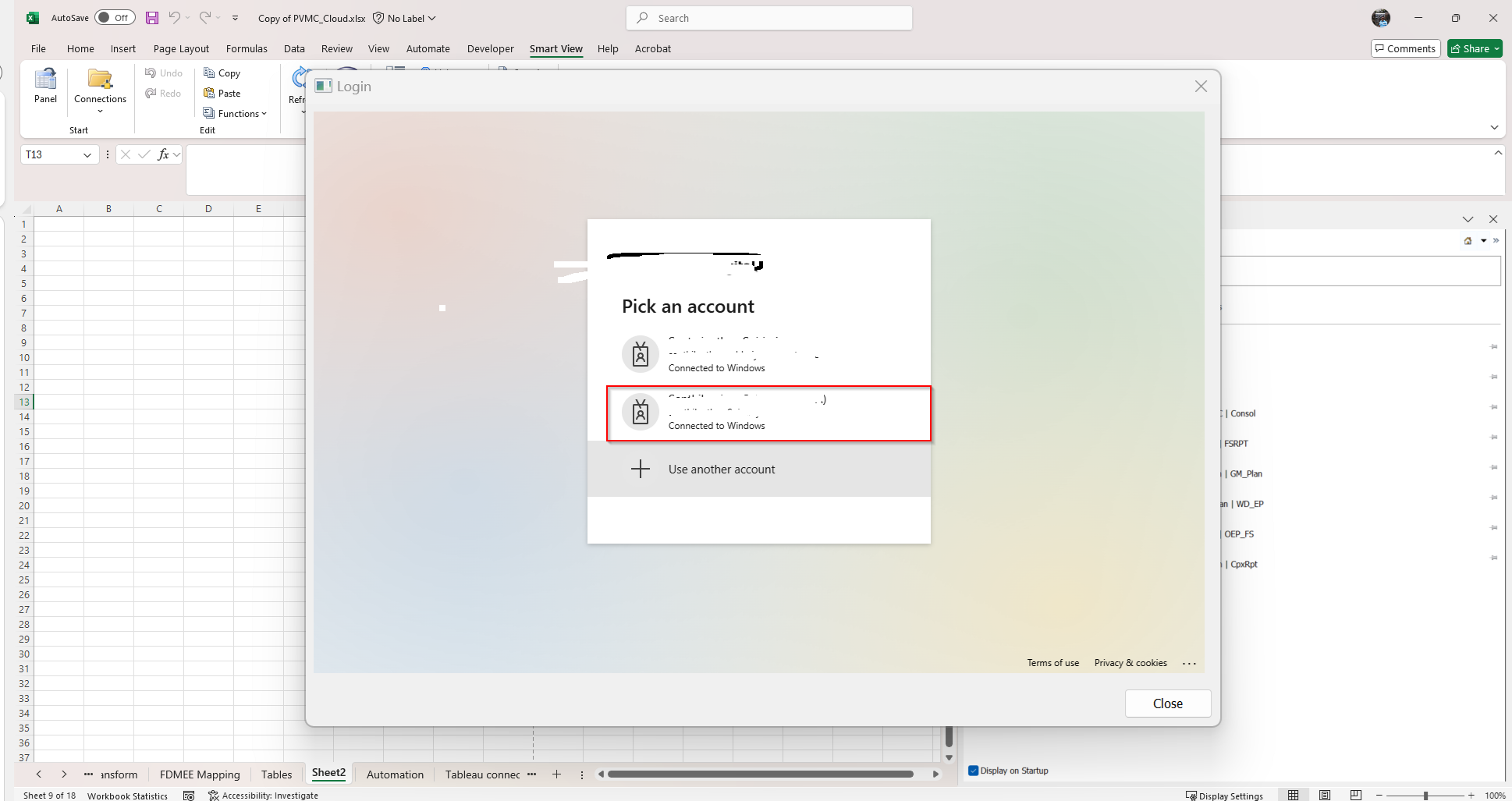Click the Insert Function fx icon

[164, 154]
